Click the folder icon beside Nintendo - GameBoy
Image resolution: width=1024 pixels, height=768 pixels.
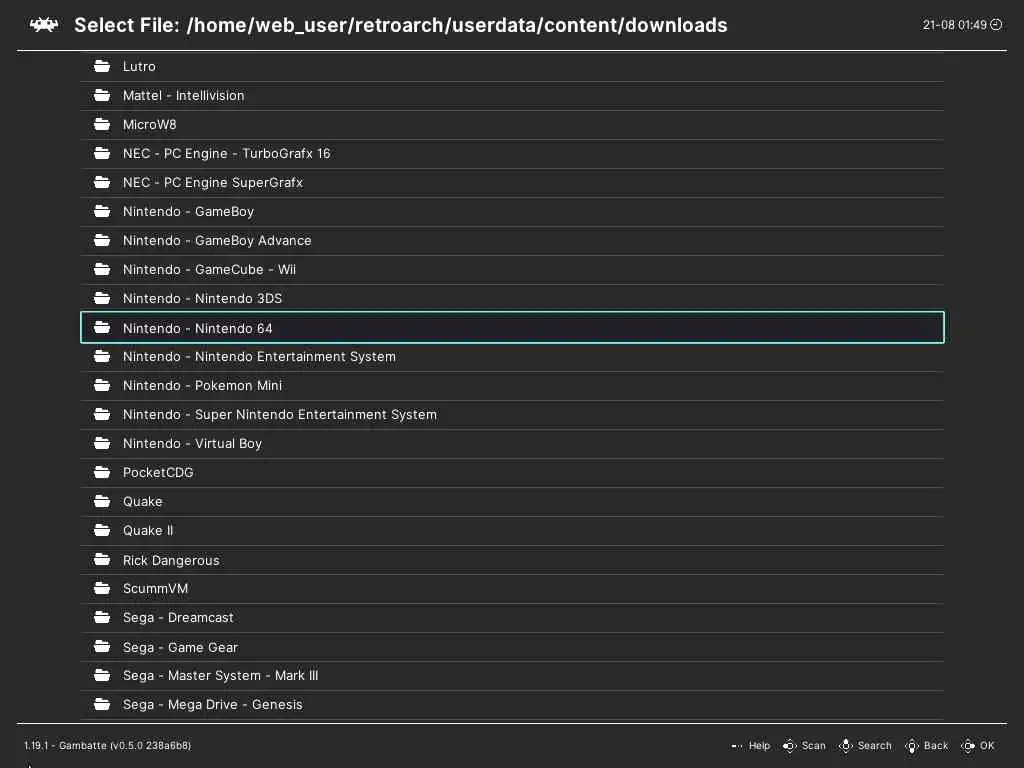[x=102, y=211]
